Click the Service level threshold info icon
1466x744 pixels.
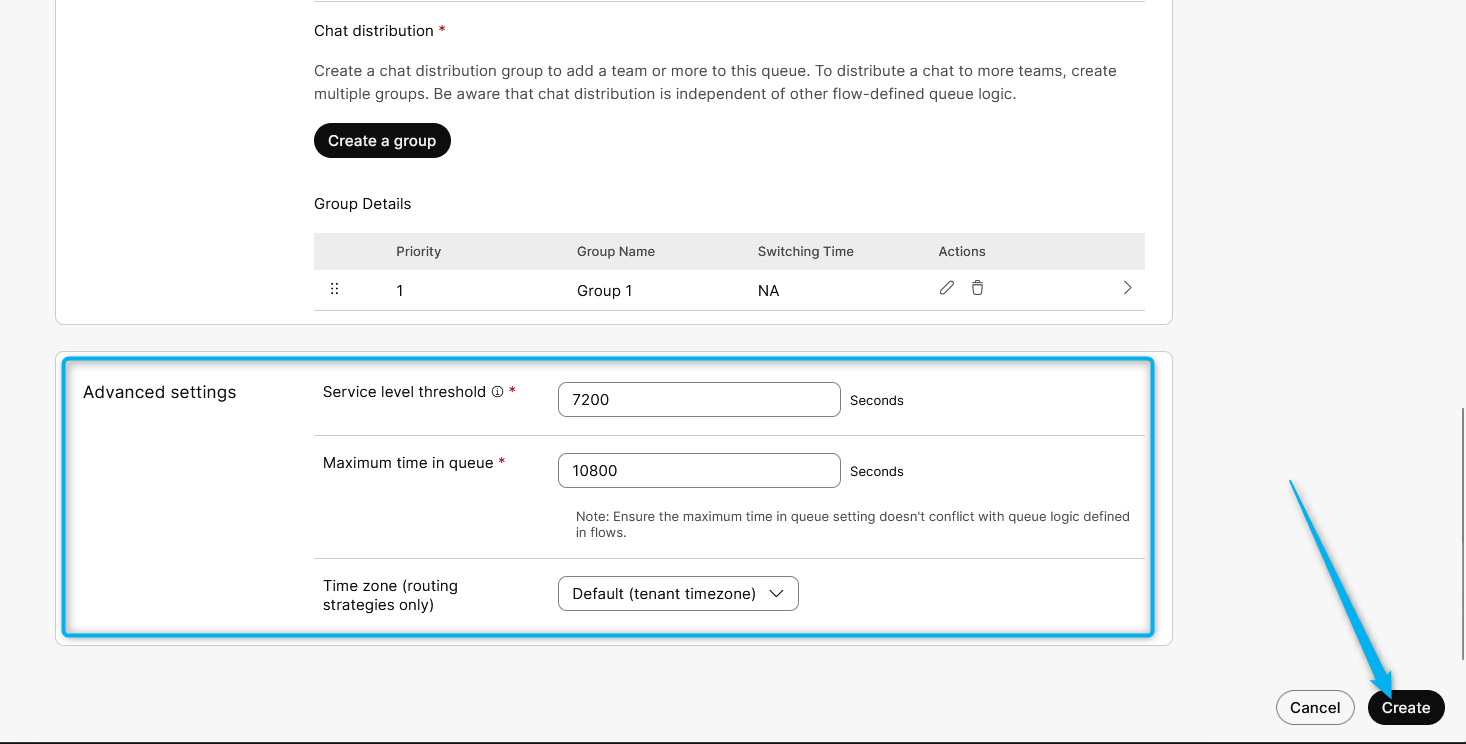(x=497, y=392)
